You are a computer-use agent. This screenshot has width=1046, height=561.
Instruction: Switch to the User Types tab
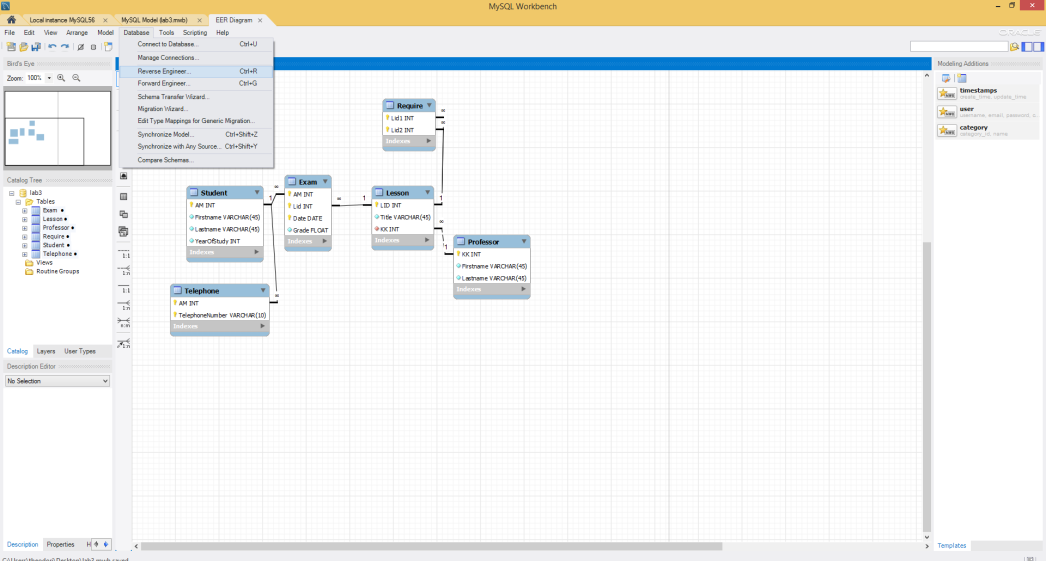tap(80, 351)
